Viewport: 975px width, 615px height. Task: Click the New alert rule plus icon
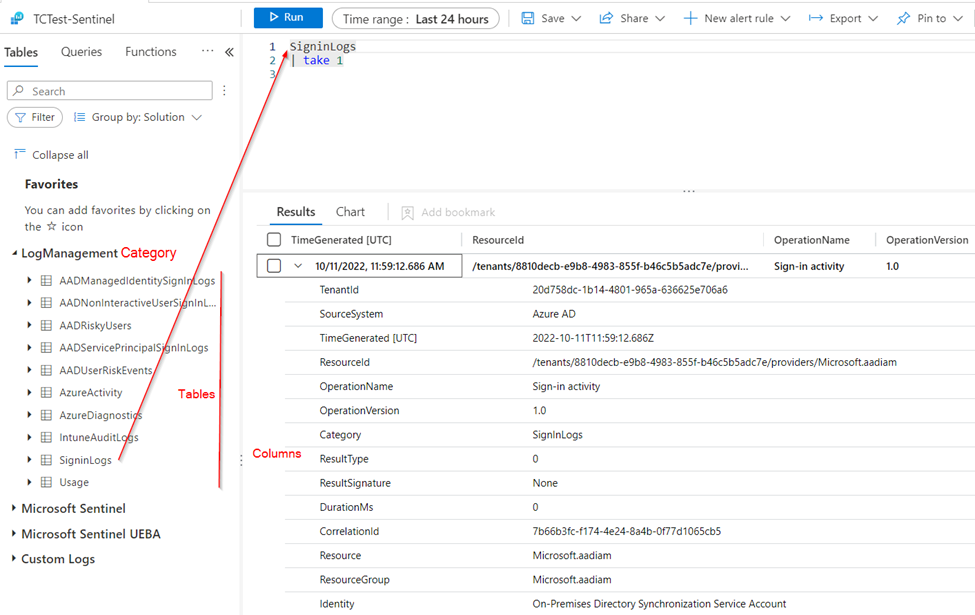[x=690, y=18]
